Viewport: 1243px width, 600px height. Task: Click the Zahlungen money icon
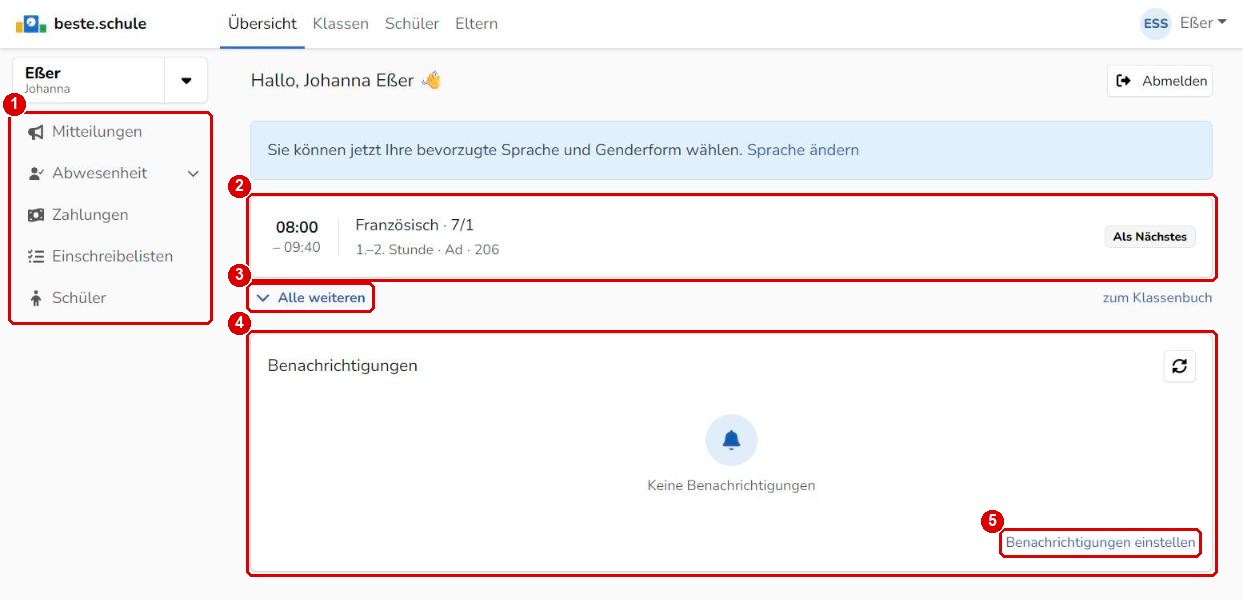coord(36,215)
